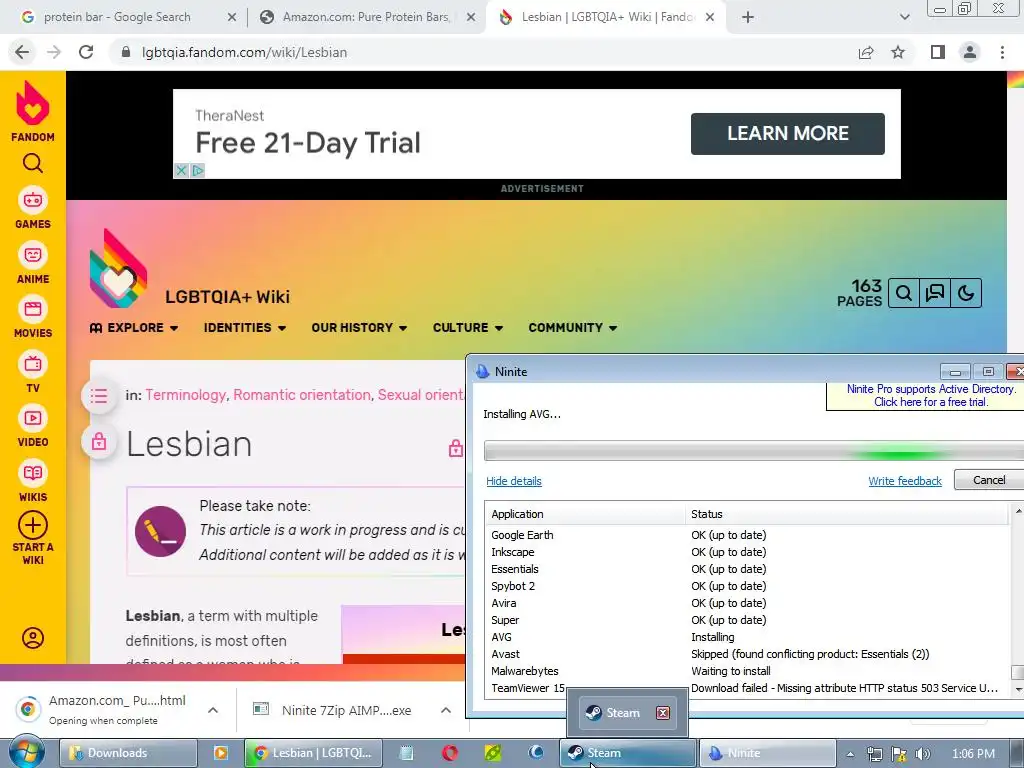Show hidden system tray icons
The image size is (1024, 768).
850,754
